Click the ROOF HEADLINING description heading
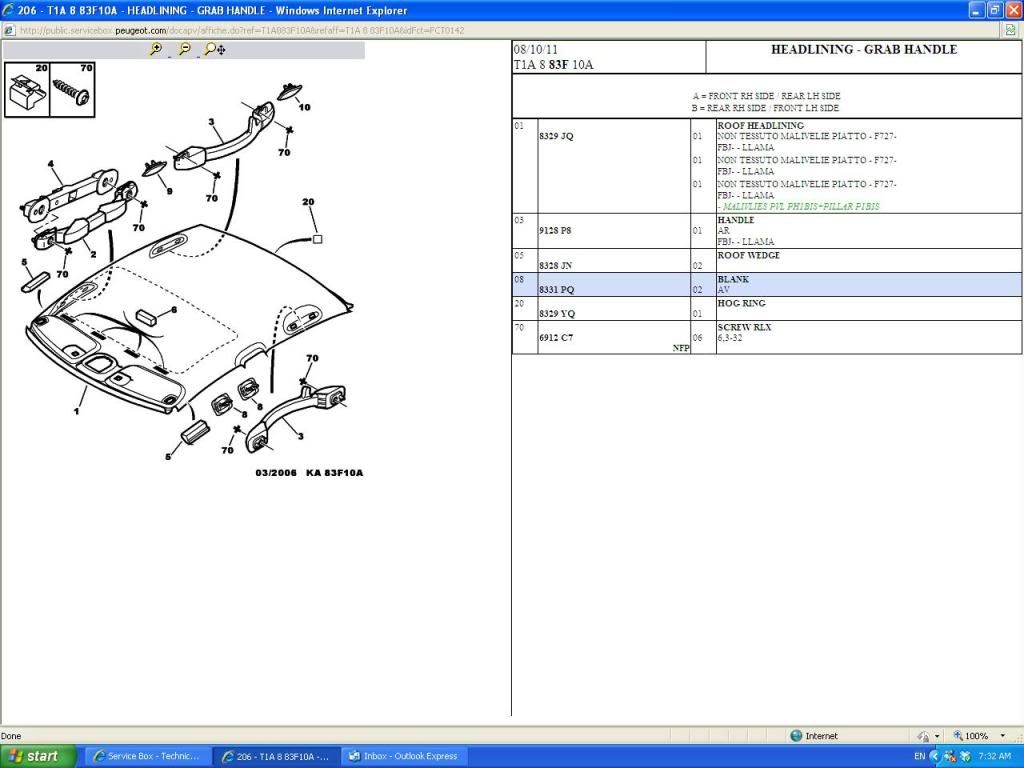 (760, 125)
